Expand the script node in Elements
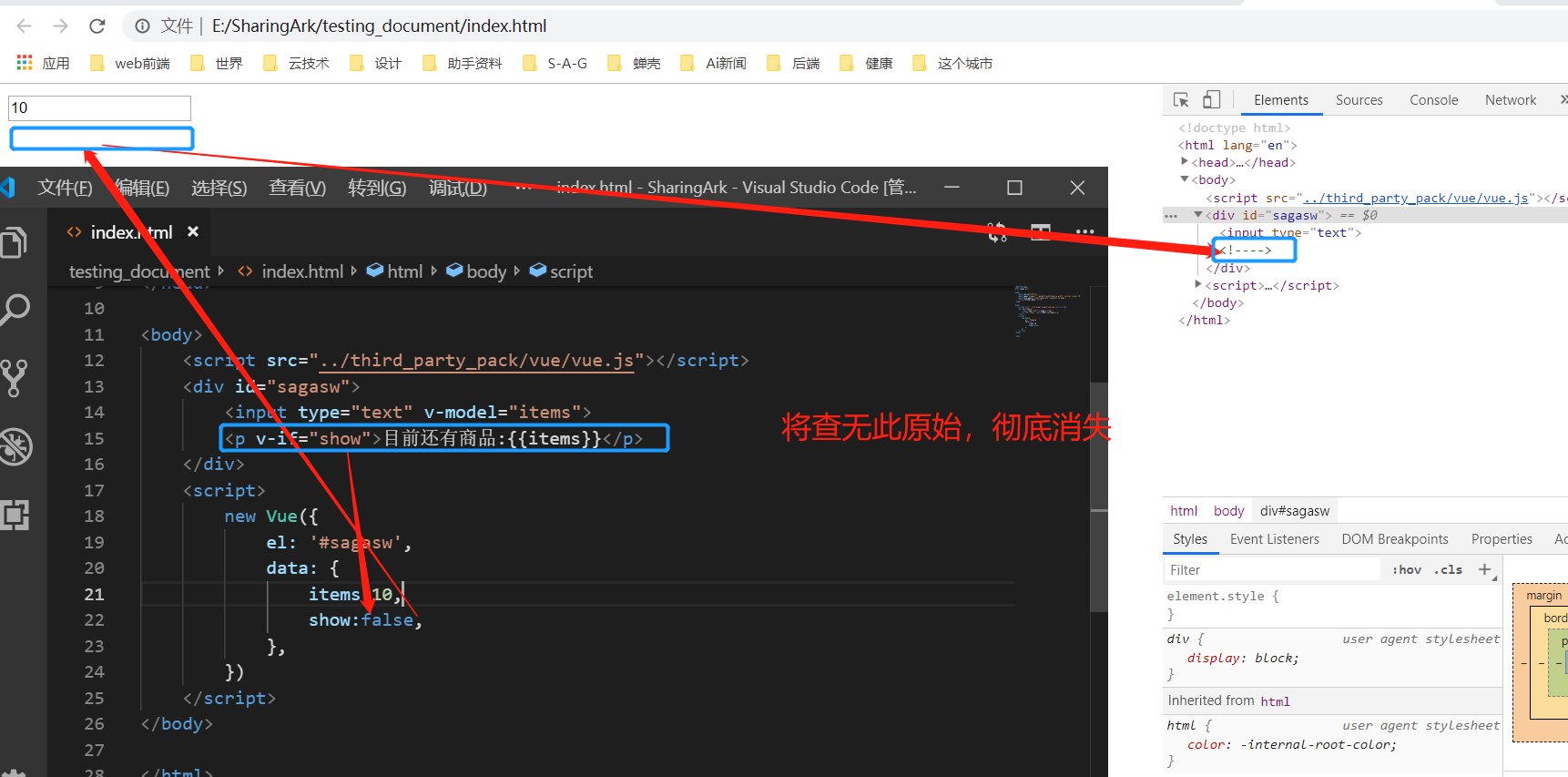Screen dimensions: 1568x777 (1198, 285)
